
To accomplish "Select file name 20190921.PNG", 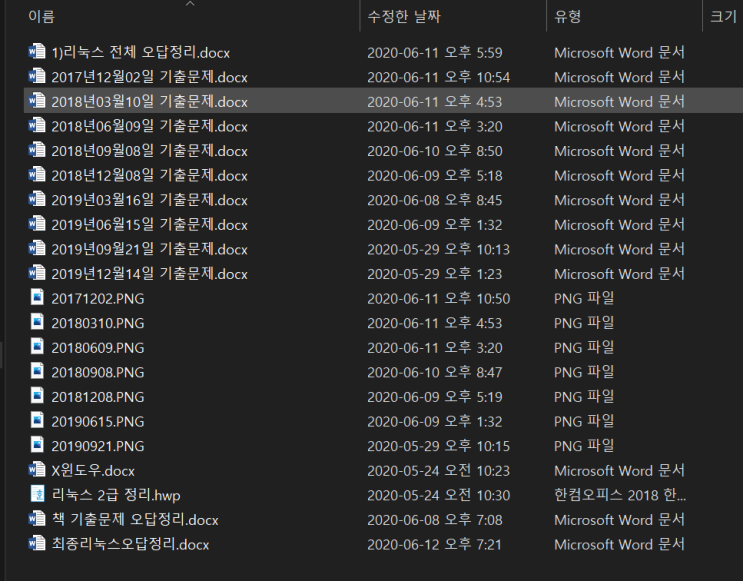I will [x=98, y=446].
